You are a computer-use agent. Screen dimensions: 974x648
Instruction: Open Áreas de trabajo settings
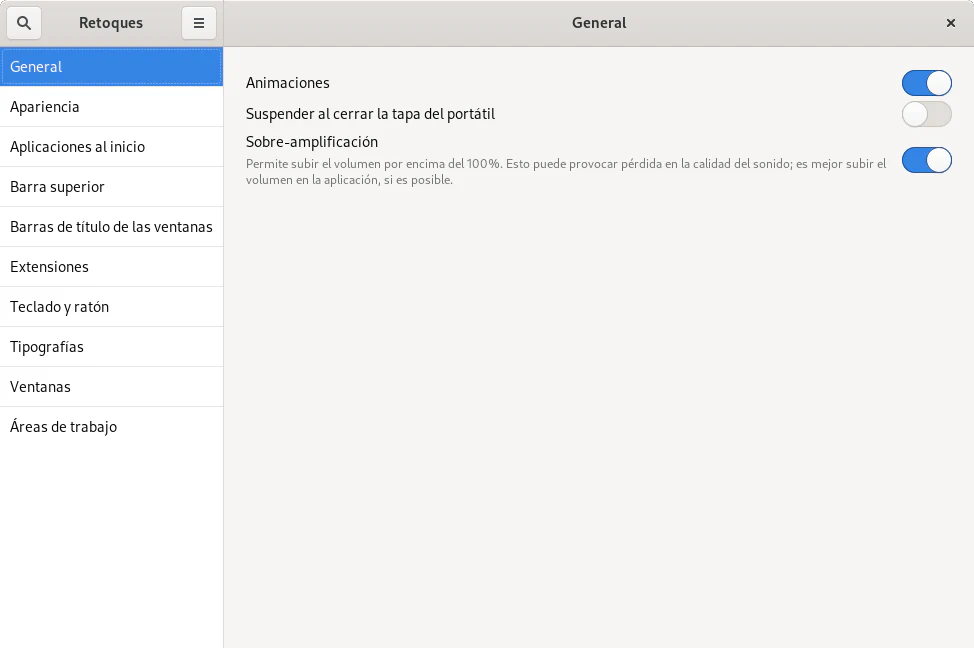point(111,427)
